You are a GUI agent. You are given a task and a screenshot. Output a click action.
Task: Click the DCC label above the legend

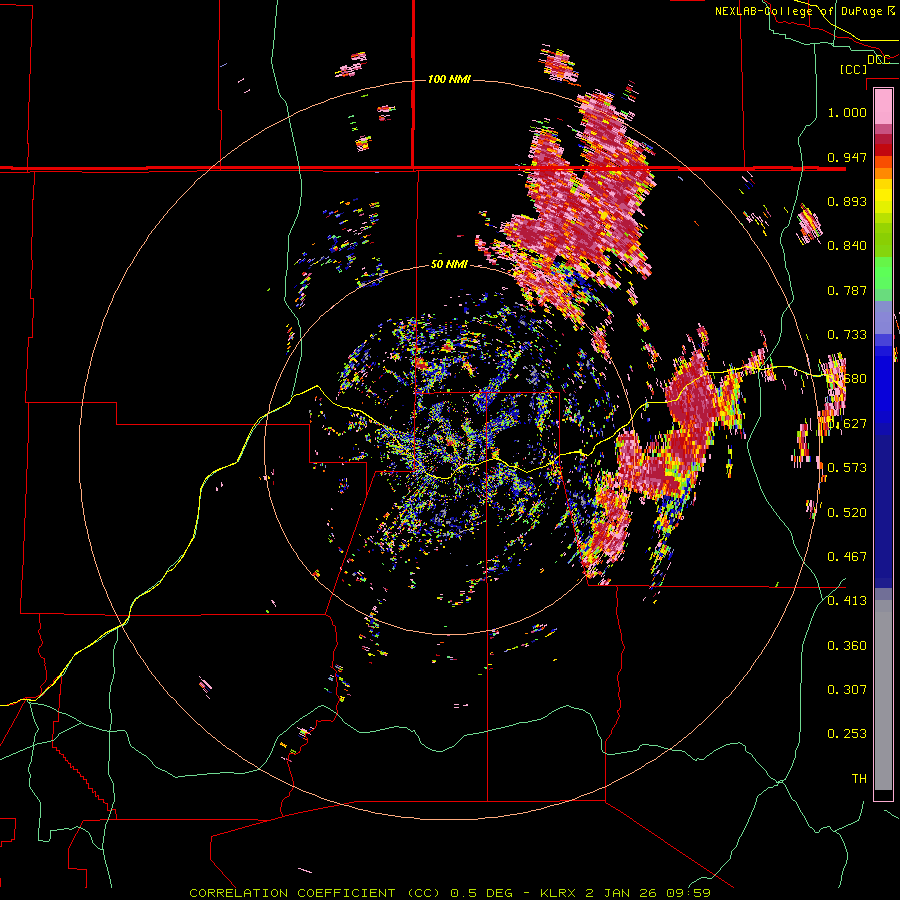878,59
